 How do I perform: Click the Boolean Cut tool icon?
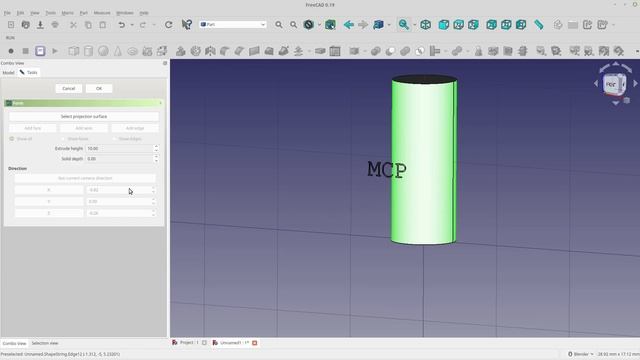pos(390,51)
